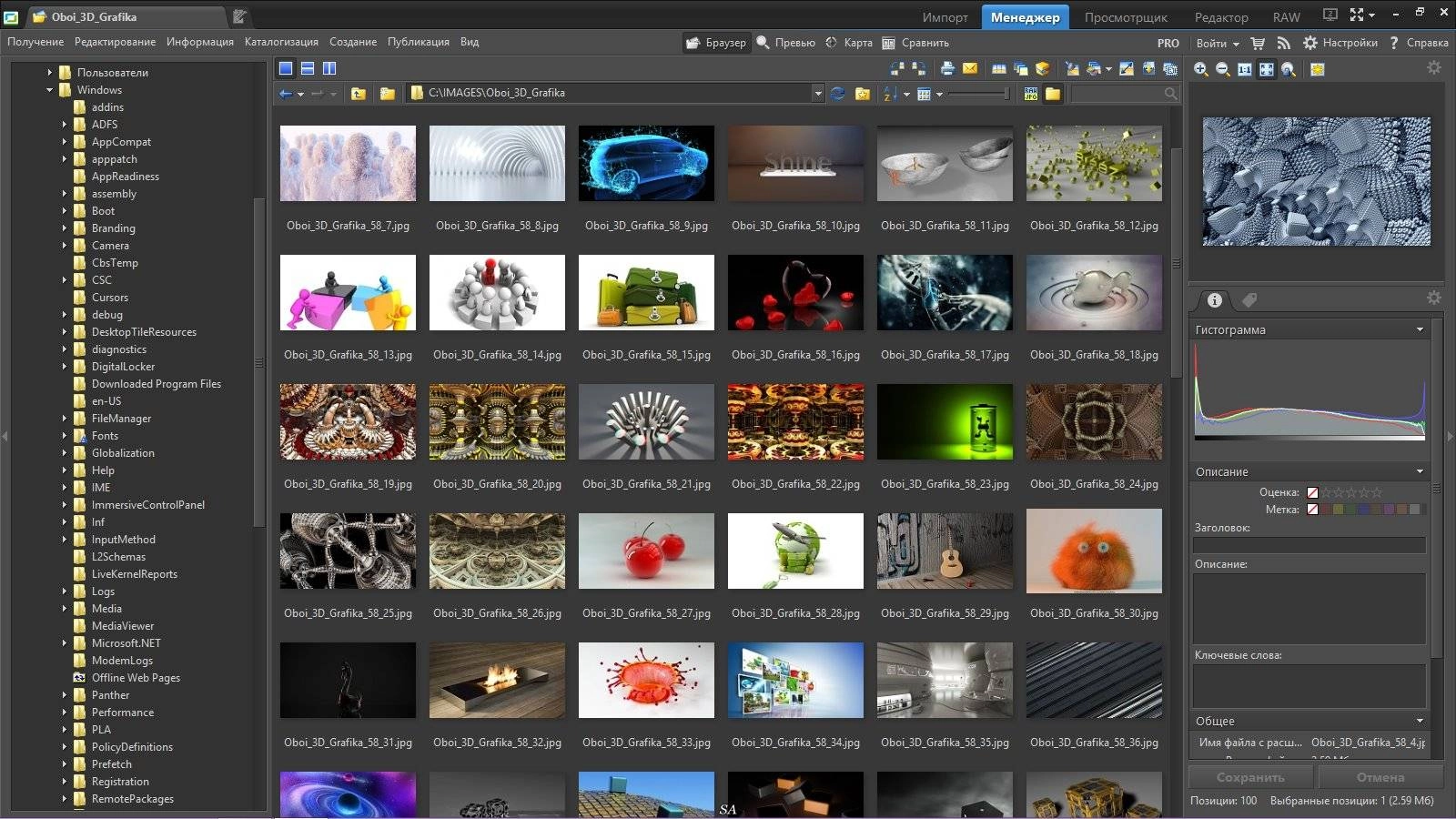Switch to the Просмотрщик tab
Viewport: 1456px width, 819px height.
point(1126,17)
